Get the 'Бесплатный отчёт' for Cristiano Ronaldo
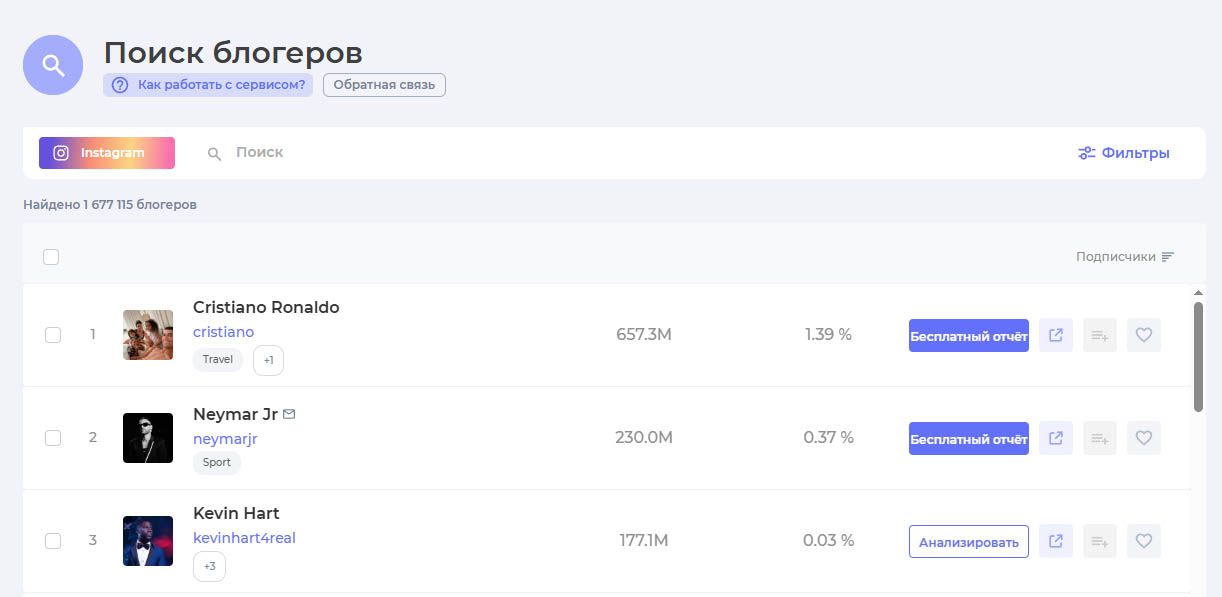 click(969, 336)
